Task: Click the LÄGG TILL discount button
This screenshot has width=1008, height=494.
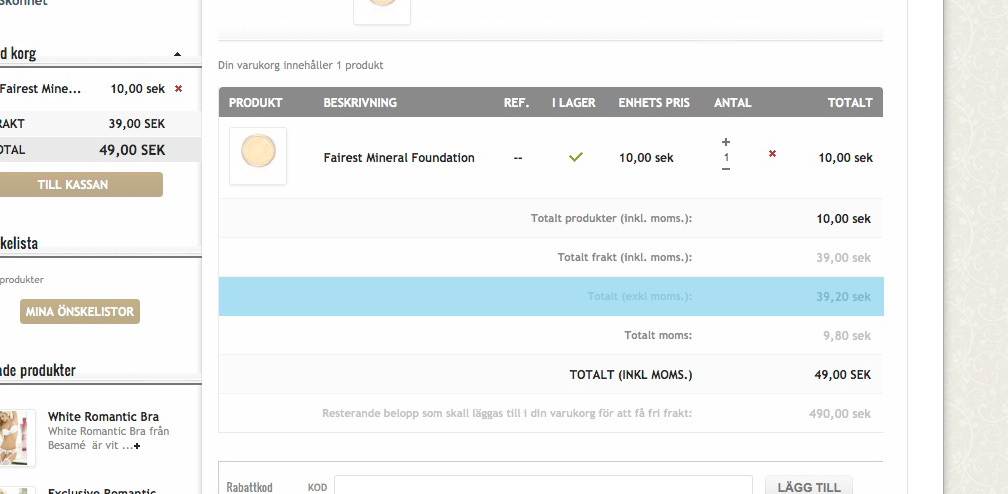Action: point(809,487)
